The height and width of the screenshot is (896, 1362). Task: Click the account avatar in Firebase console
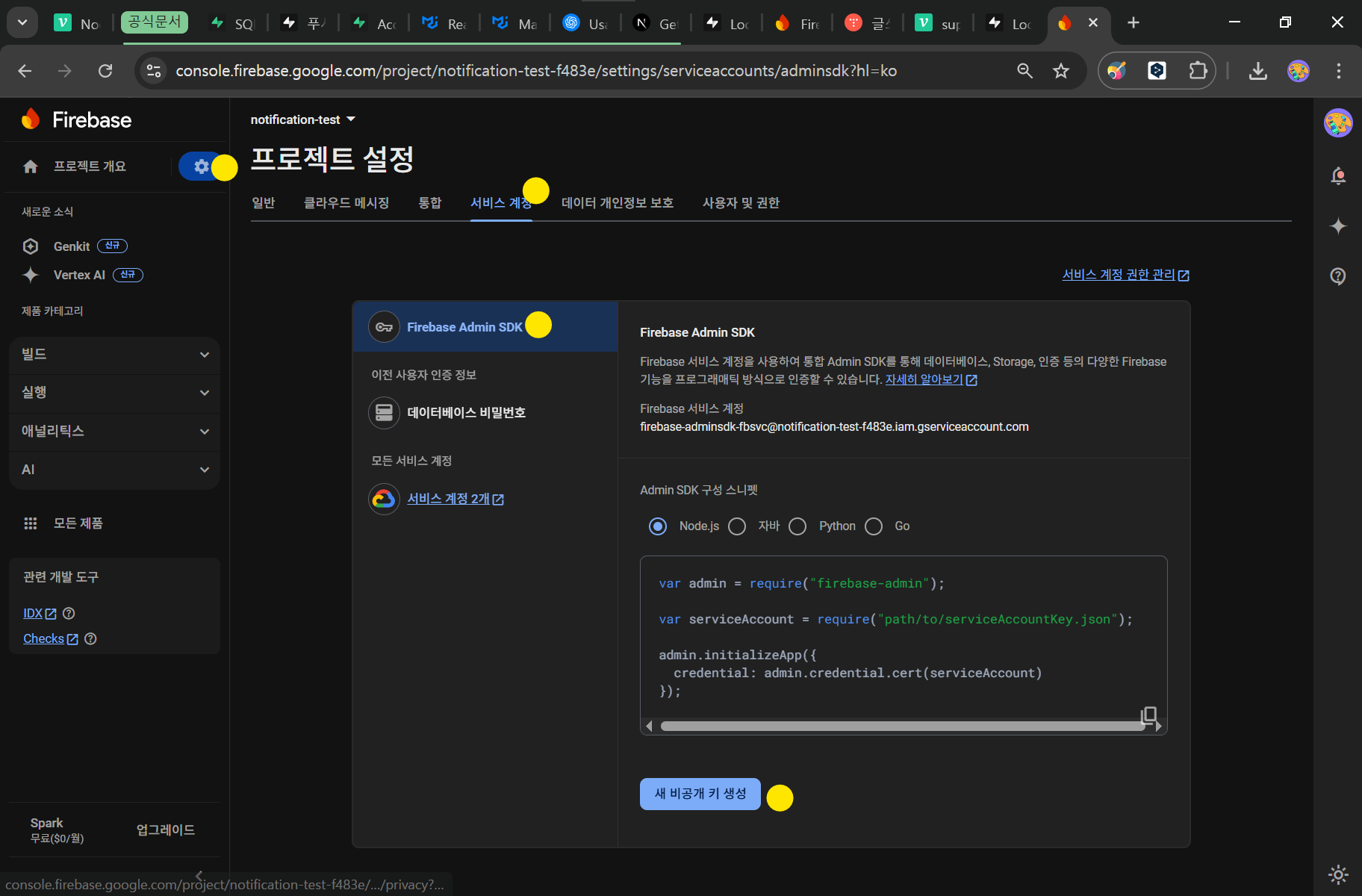coord(1338,123)
